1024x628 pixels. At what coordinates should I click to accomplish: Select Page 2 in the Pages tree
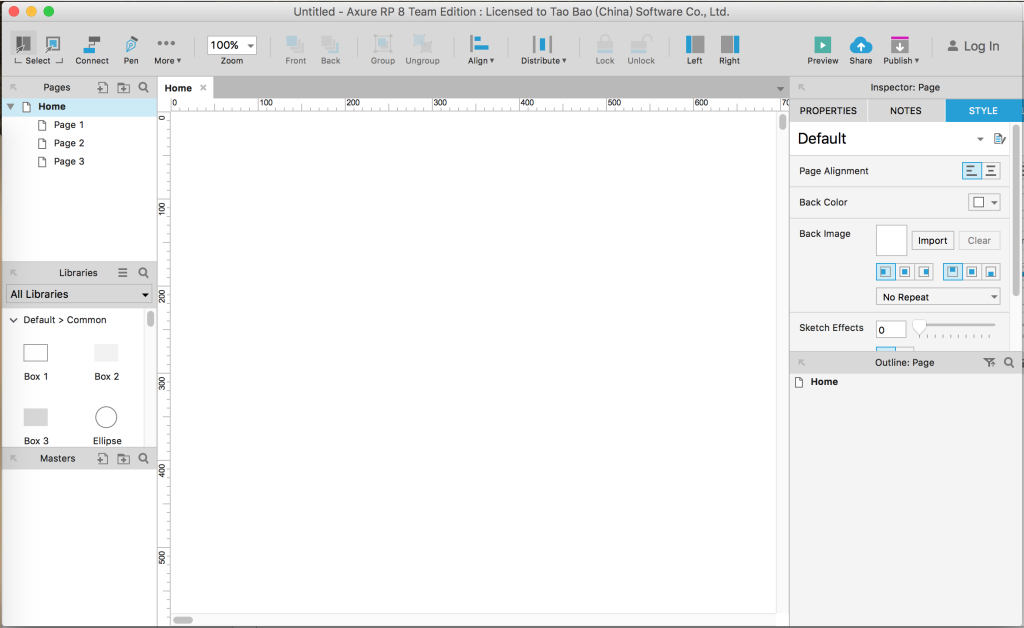[69, 143]
